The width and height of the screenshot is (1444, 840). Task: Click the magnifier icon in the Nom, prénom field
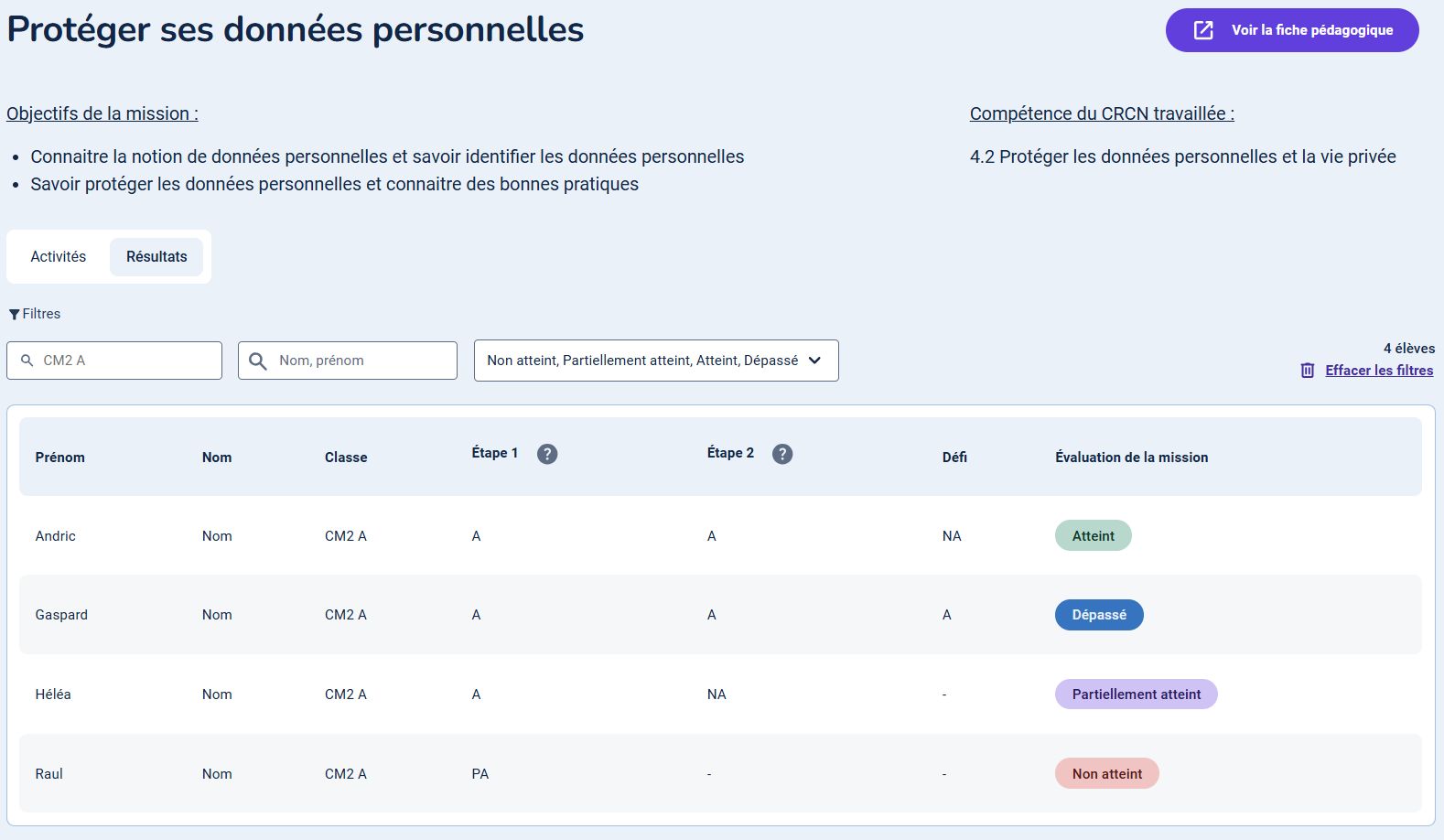[x=258, y=361]
